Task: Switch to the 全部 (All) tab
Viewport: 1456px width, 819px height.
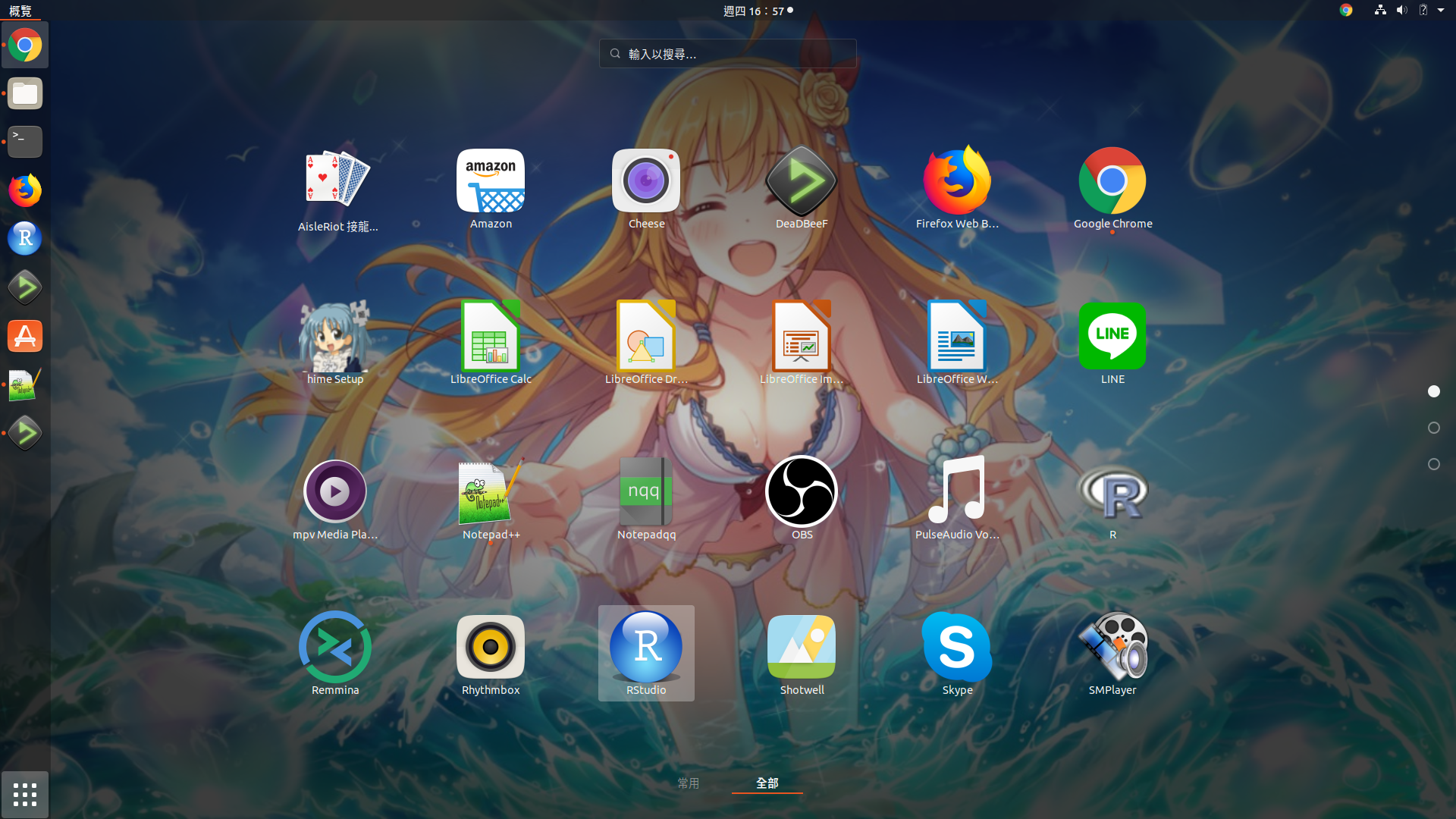Action: click(767, 783)
